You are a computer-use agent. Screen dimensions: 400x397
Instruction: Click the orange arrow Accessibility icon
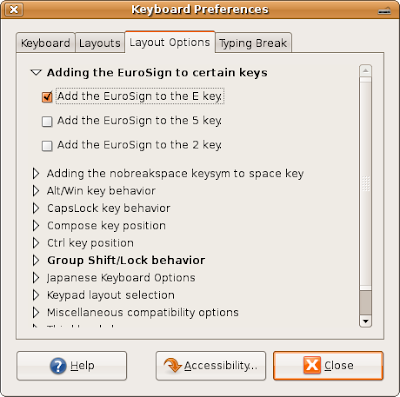point(173,366)
